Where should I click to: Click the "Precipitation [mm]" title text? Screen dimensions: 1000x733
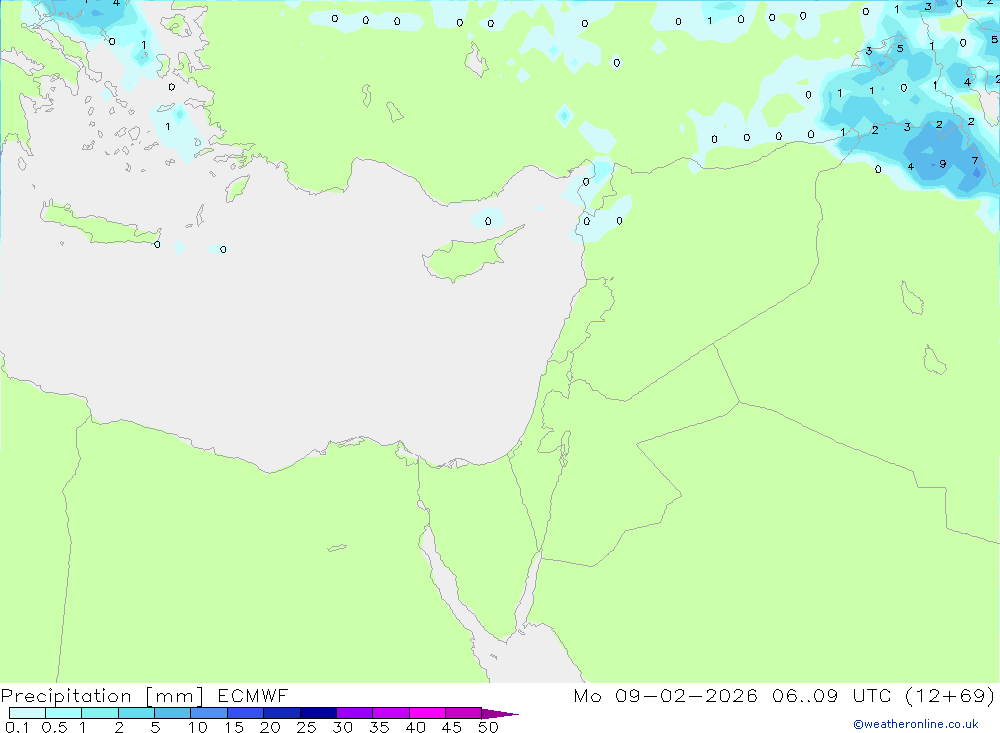(102, 695)
